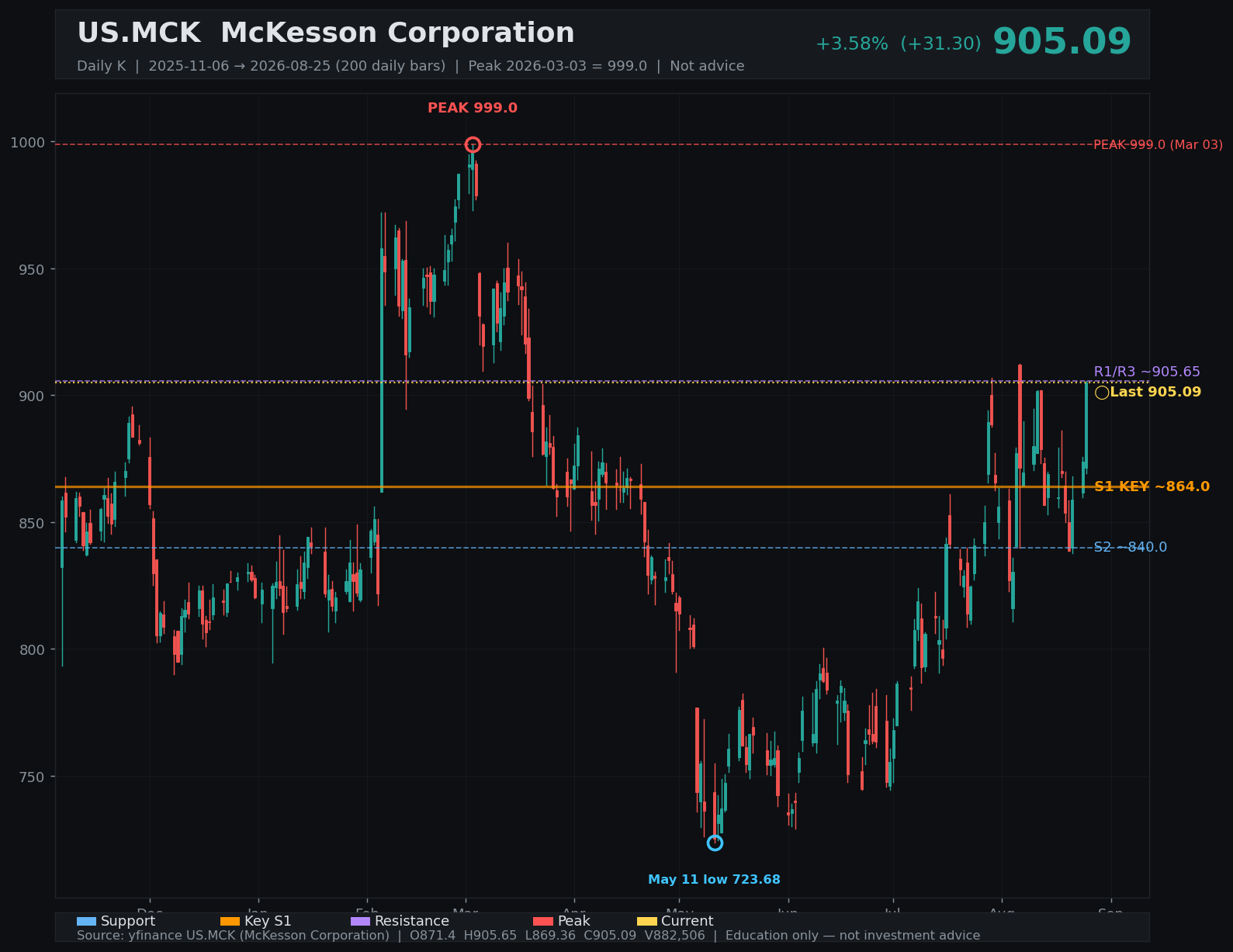Image resolution: width=1233 pixels, height=952 pixels.
Task: Click the red Peak legend swatch
Action: tap(543, 922)
